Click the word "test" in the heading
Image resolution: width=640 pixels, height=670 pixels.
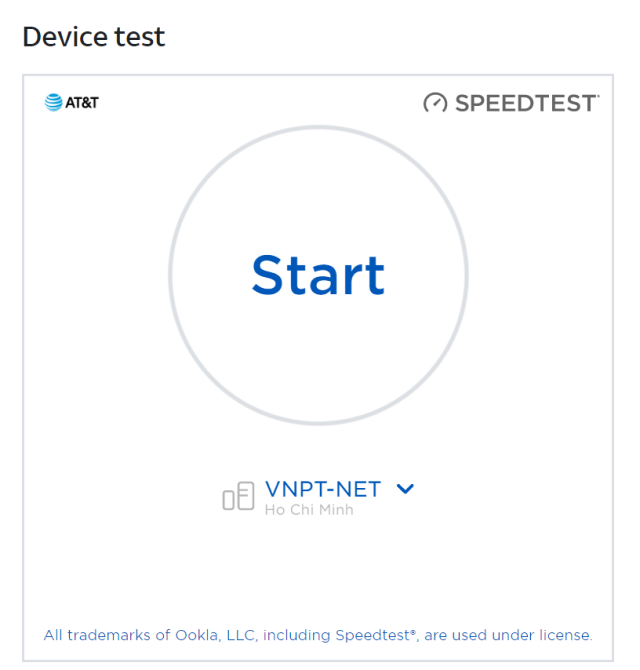pos(140,37)
